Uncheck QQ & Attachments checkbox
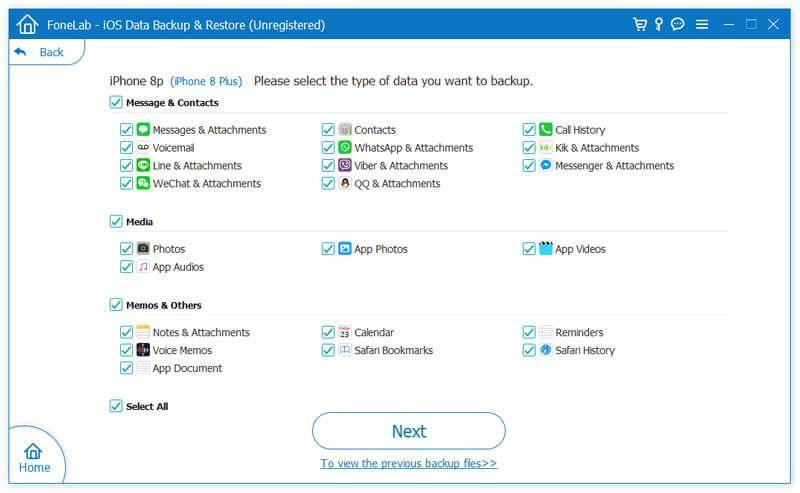Image resolution: width=800 pixels, height=493 pixels. pos(328,183)
